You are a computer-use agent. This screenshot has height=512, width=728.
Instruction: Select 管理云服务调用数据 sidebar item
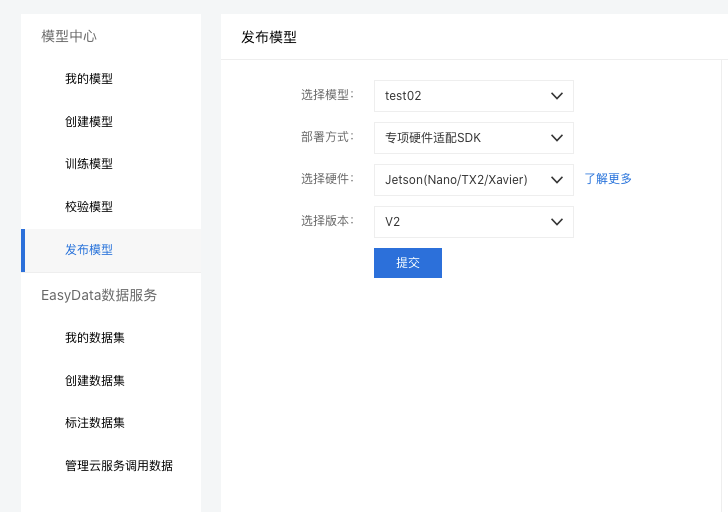pos(119,466)
